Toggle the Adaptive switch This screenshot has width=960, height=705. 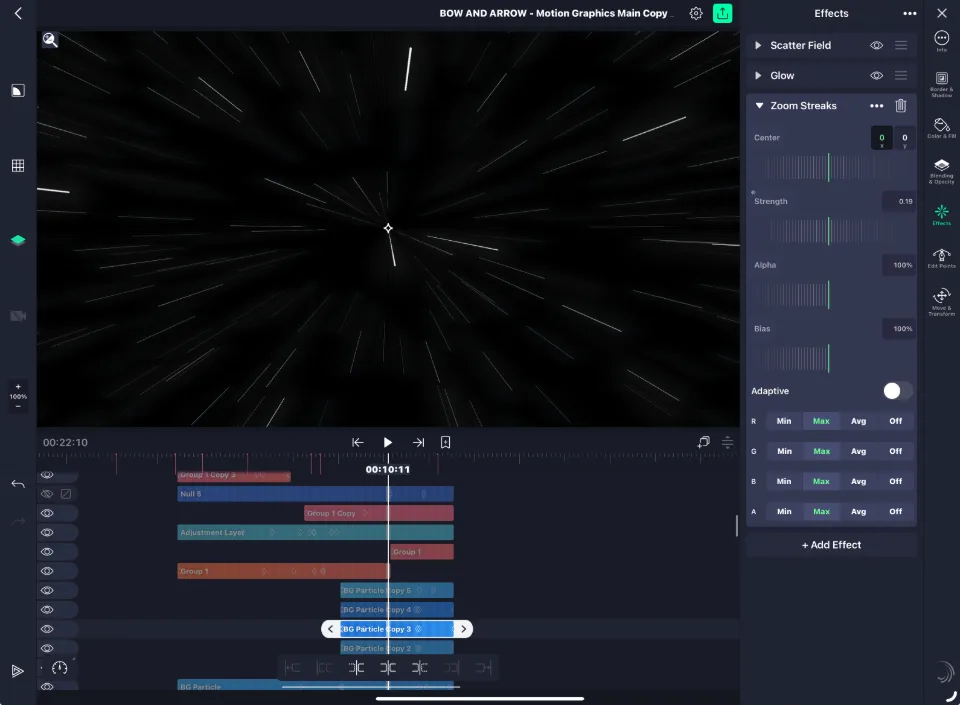898,391
